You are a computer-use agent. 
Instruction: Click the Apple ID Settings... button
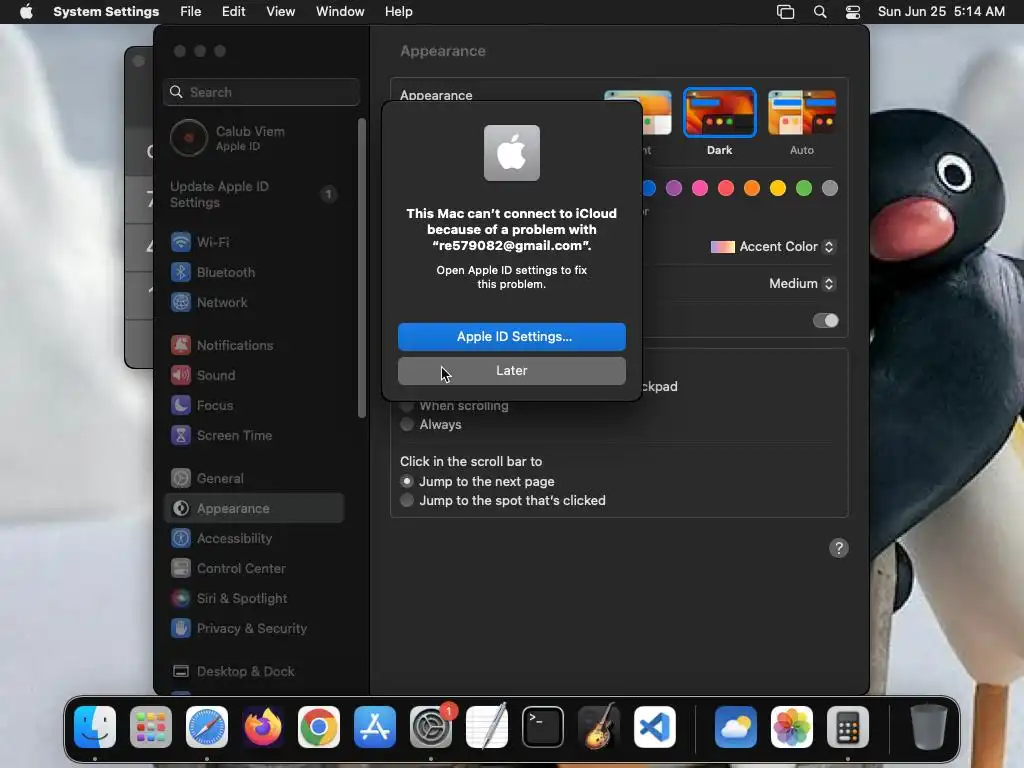[512, 337]
